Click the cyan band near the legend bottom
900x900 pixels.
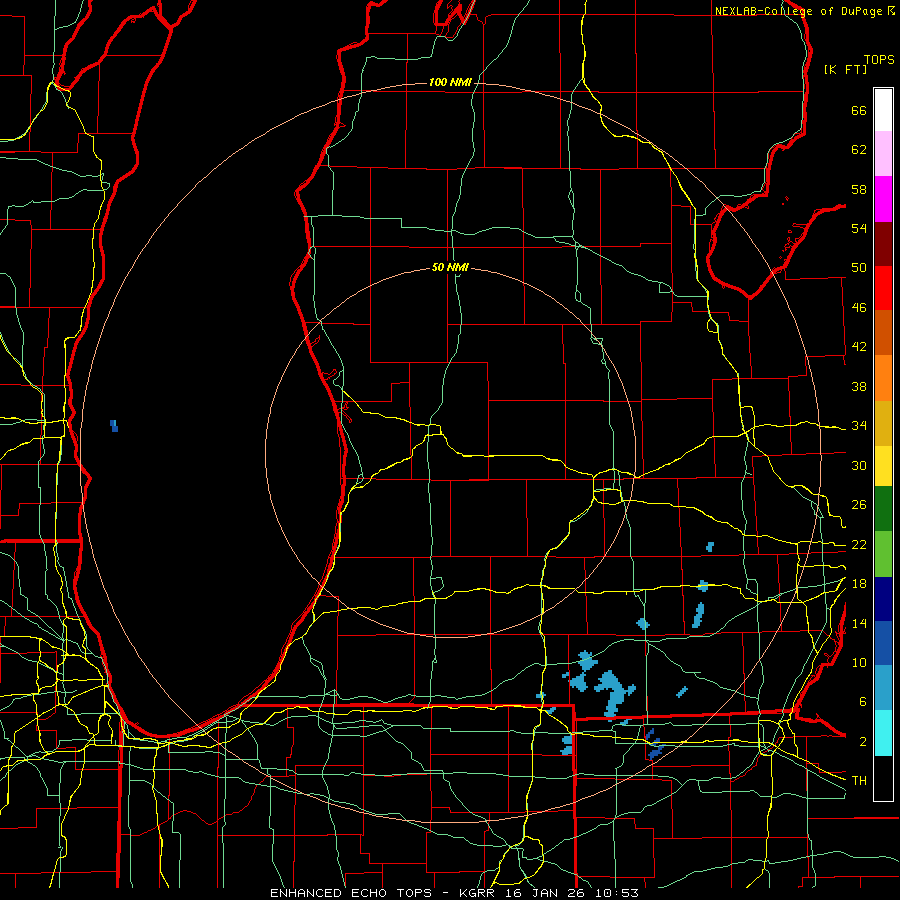tap(883, 733)
